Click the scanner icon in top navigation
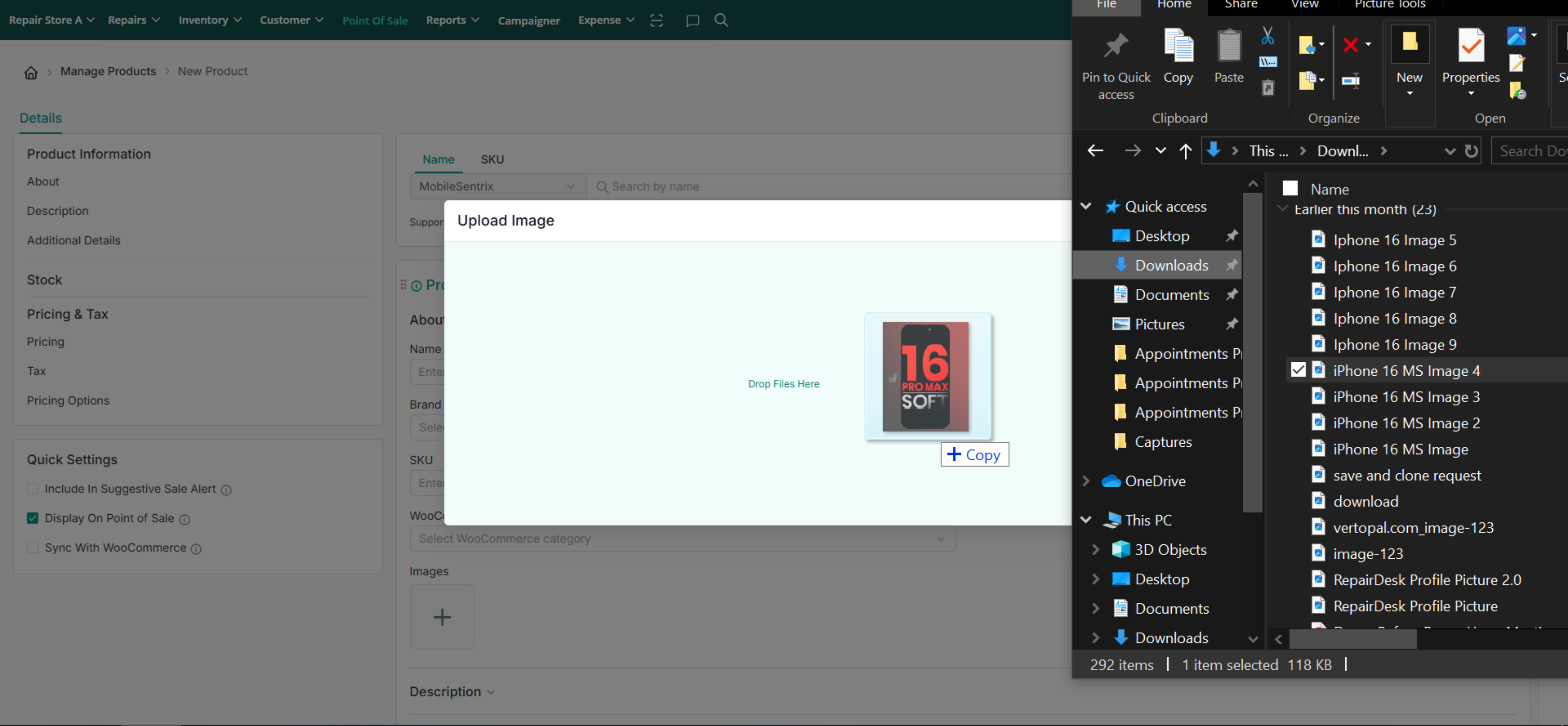The width and height of the screenshot is (1568, 726). tap(656, 20)
